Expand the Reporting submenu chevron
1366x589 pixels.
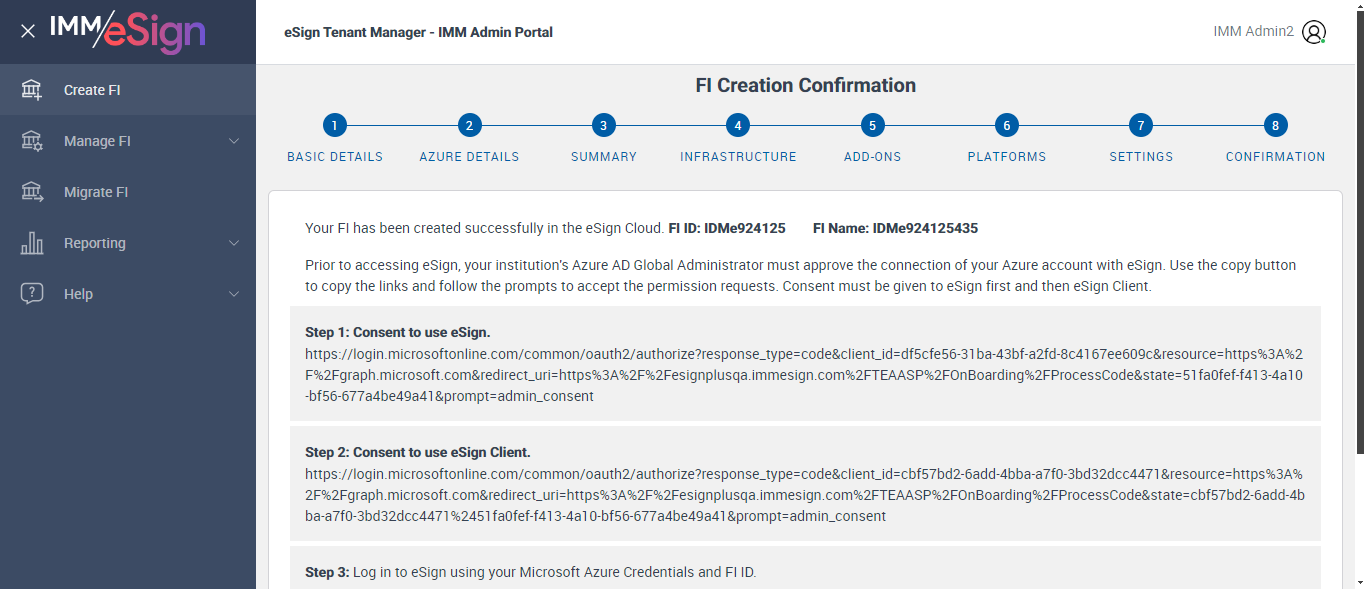pos(234,243)
